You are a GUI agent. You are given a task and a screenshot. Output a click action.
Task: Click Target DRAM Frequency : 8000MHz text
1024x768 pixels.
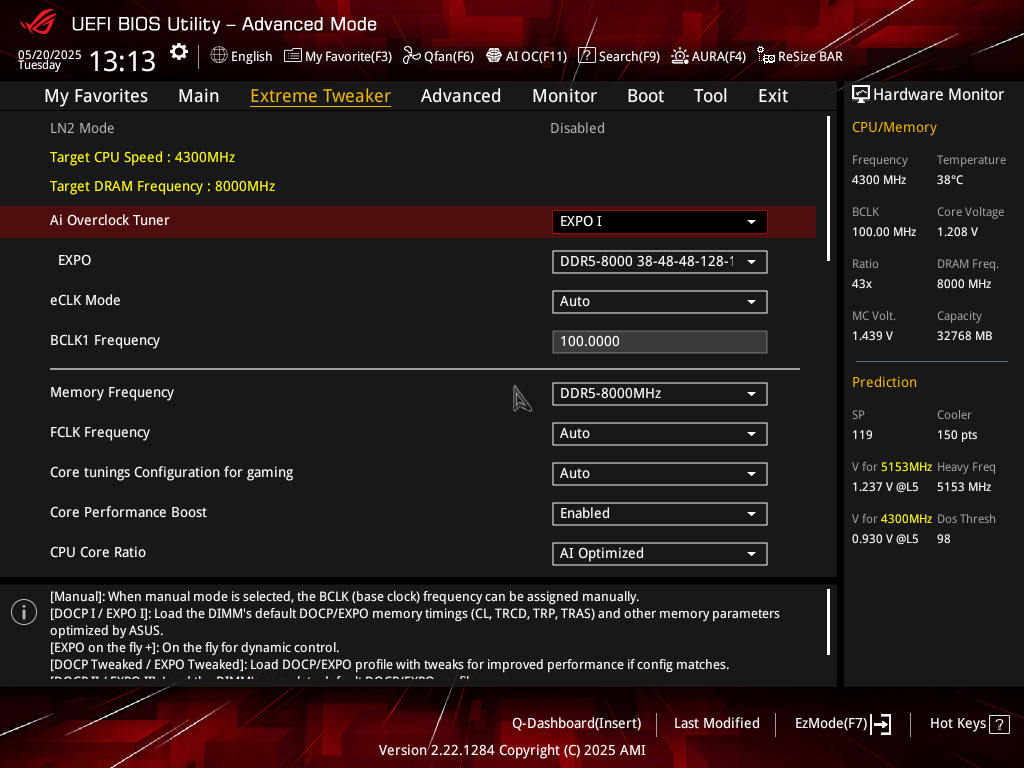tap(163, 187)
